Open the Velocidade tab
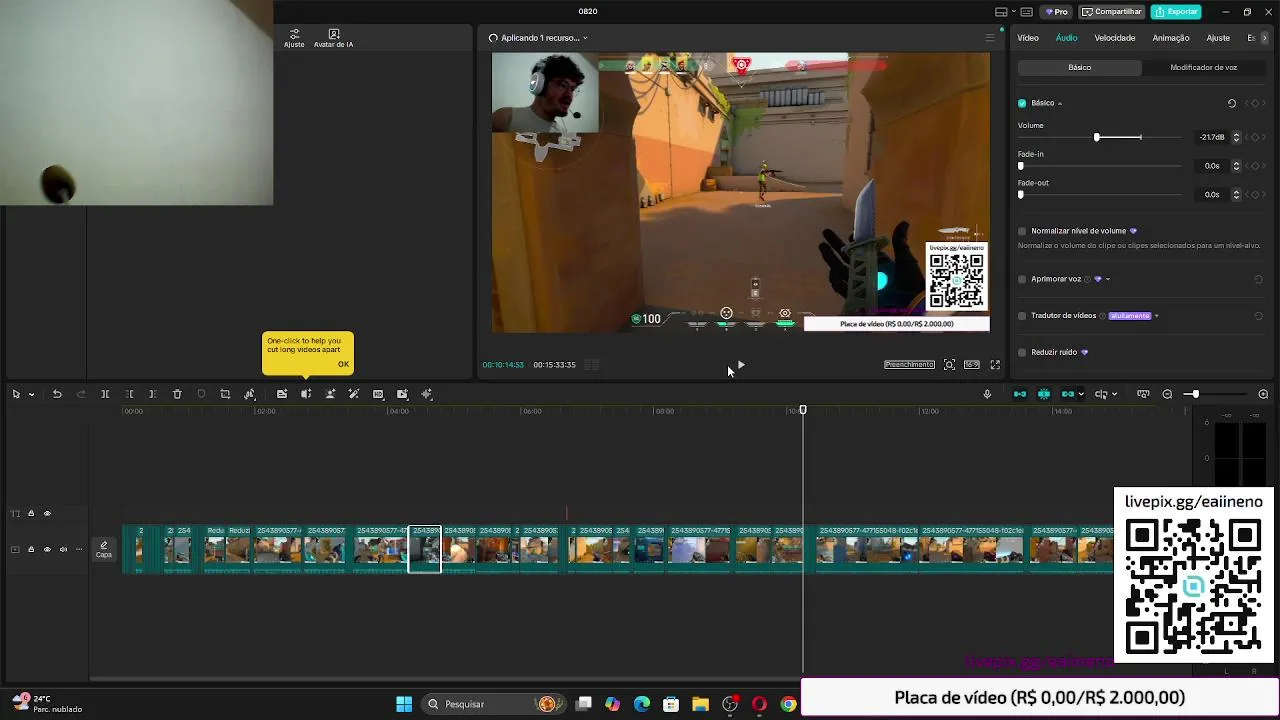The width and height of the screenshot is (1280, 720). [x=1114, y=38]
